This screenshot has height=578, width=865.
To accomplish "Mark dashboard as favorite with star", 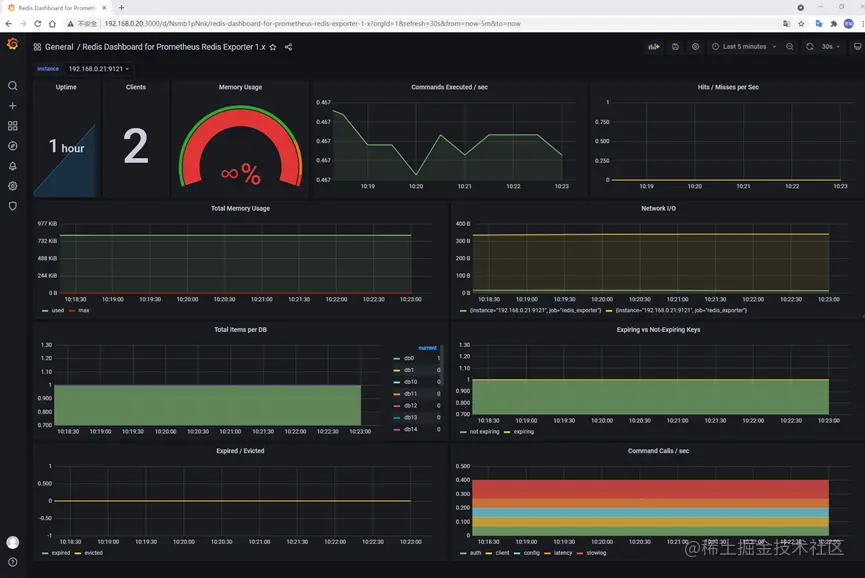I will coord(273,47).
